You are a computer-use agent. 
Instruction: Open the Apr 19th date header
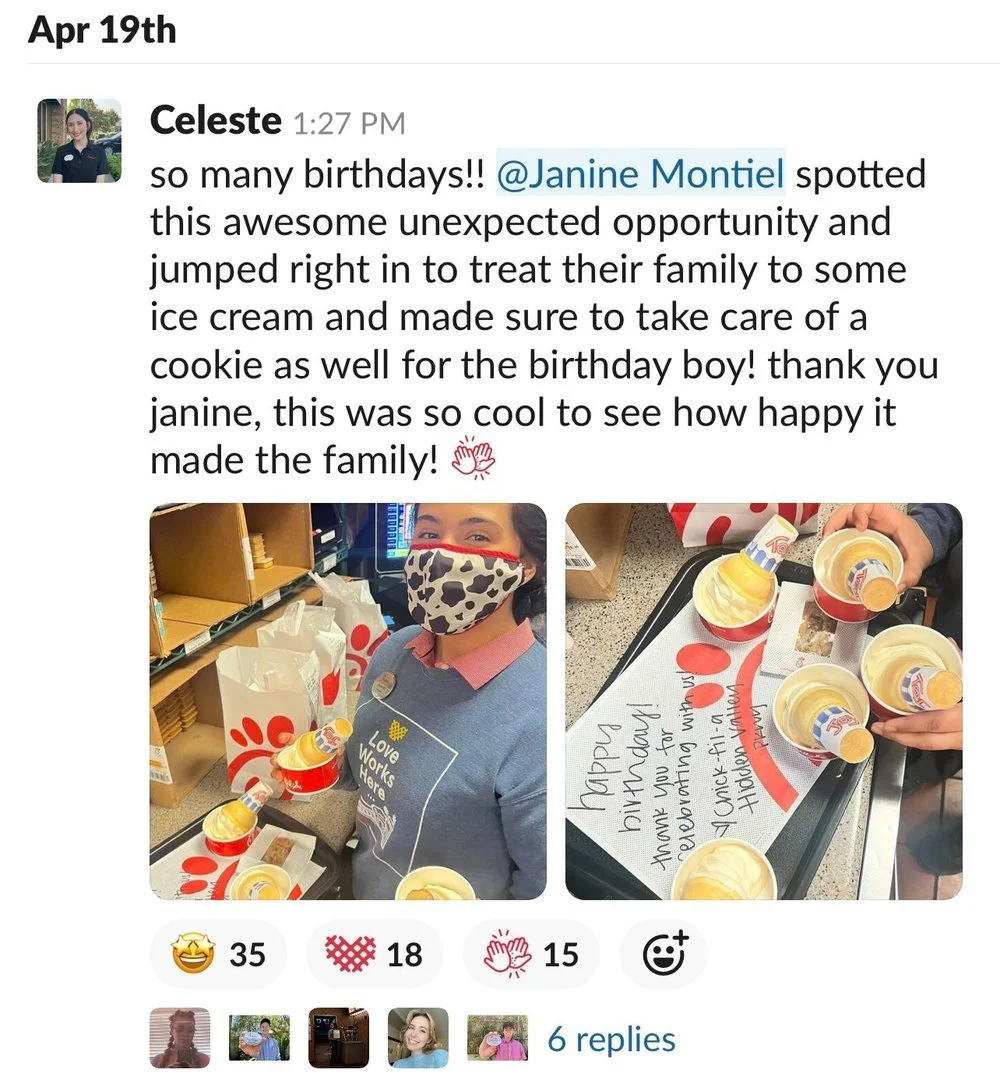pyautogui.click(x=102, y=30)
